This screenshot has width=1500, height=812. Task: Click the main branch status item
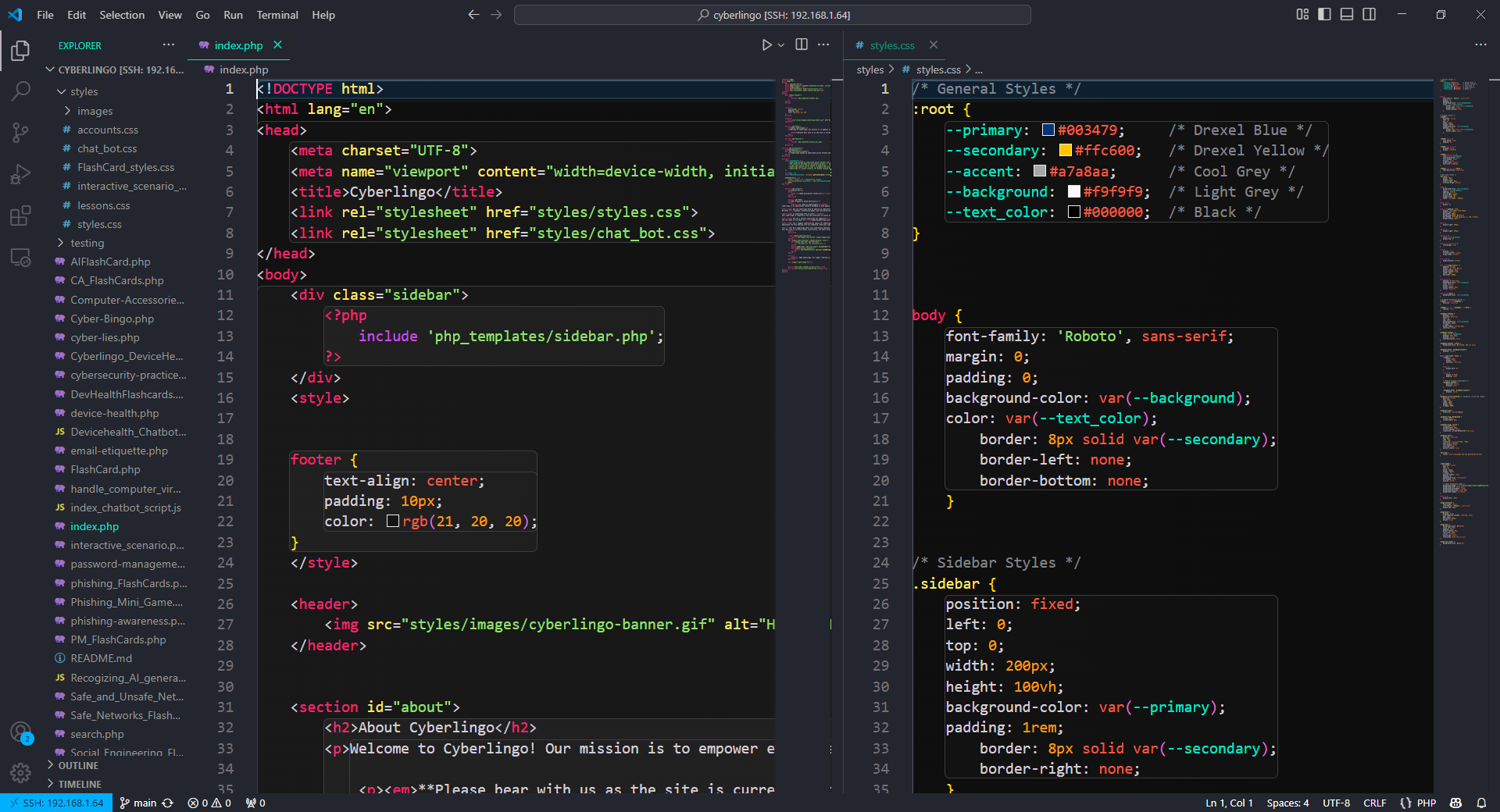pyautogui.click(x=137, y=803)
